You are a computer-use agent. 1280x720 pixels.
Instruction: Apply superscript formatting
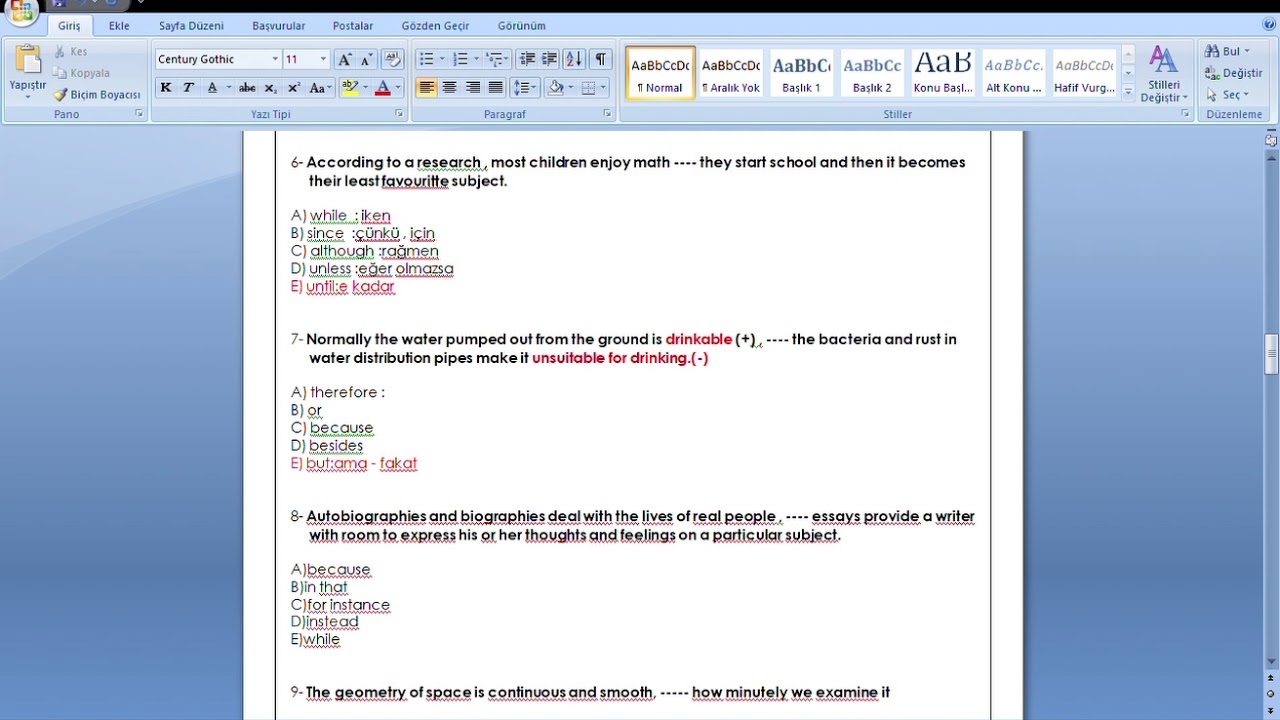pos(293,88)
